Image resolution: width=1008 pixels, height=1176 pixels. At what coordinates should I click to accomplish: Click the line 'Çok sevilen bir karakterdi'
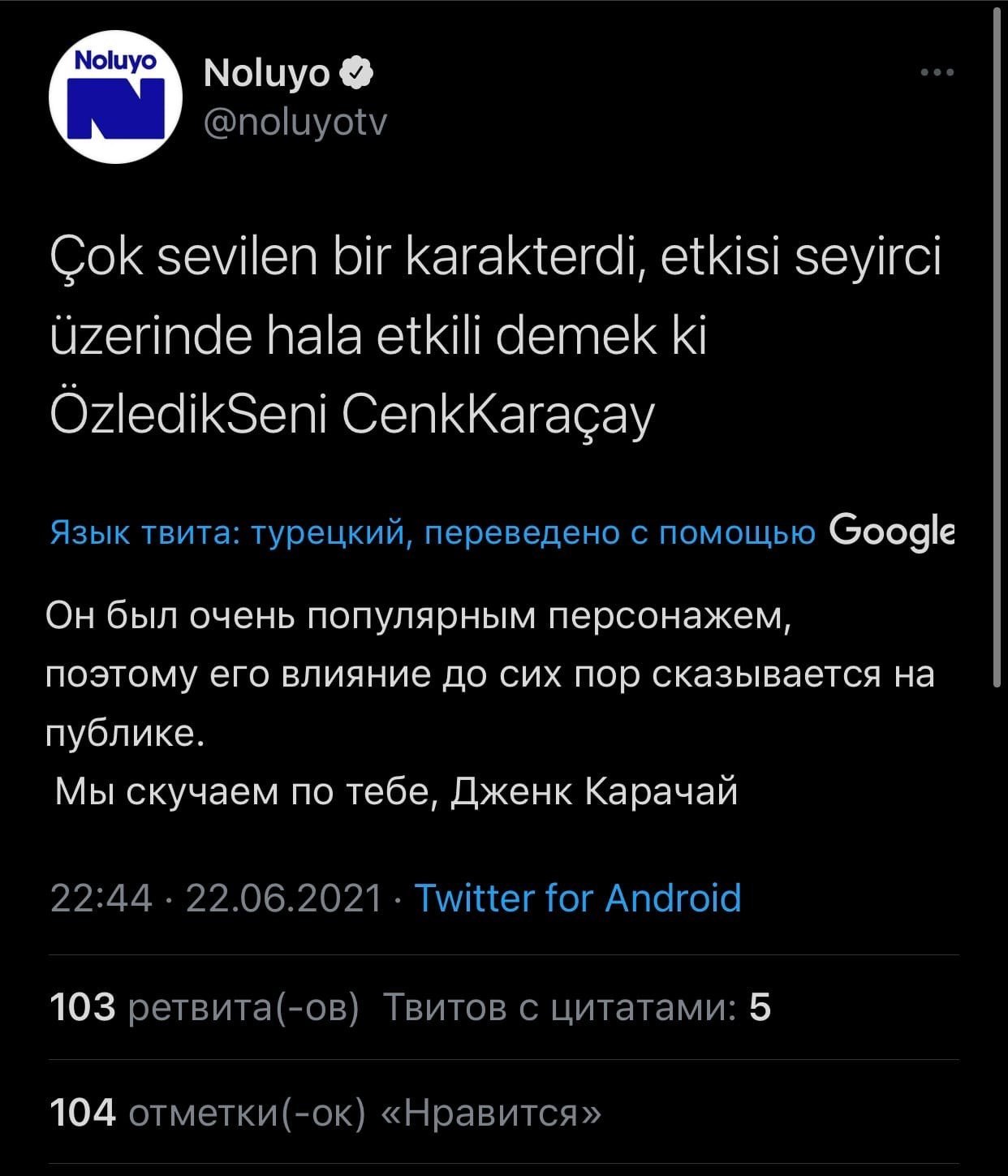click(495, 259)
